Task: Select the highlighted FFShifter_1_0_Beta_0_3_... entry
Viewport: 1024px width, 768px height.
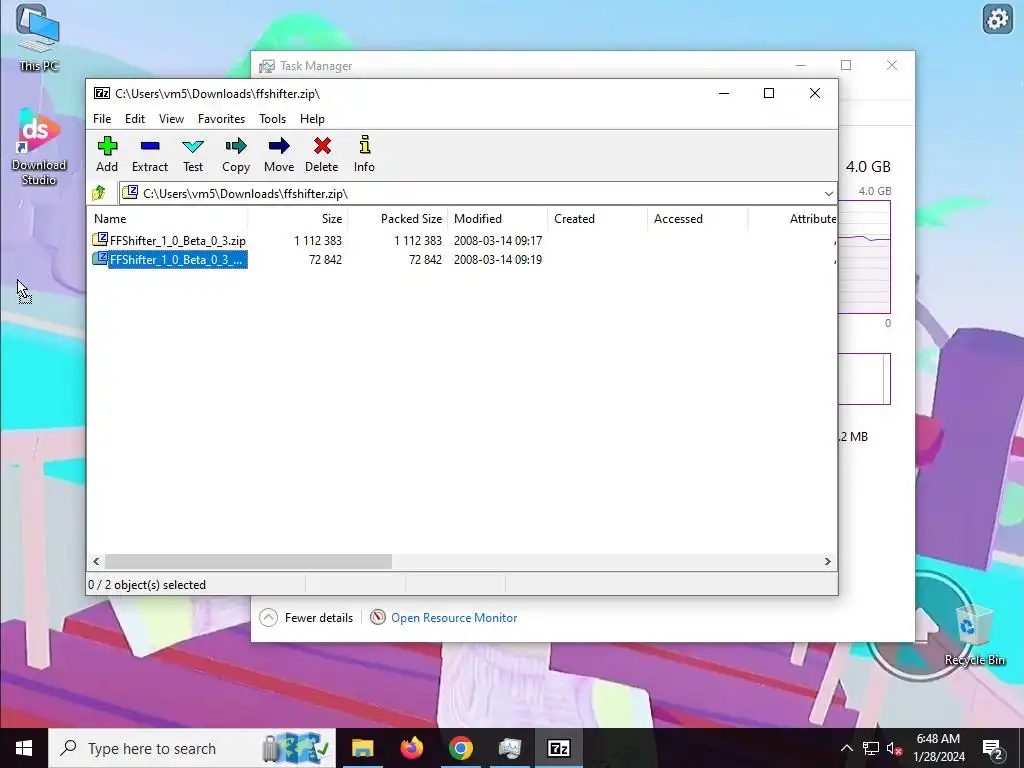Action: click(177, 260)
